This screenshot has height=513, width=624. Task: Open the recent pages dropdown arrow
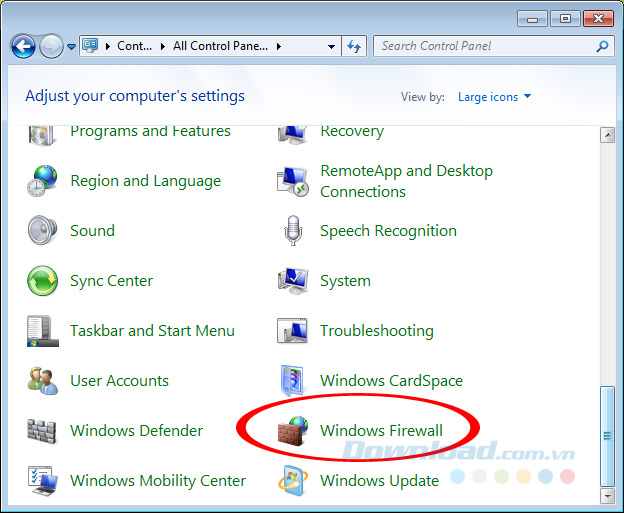tap(71, 47)
